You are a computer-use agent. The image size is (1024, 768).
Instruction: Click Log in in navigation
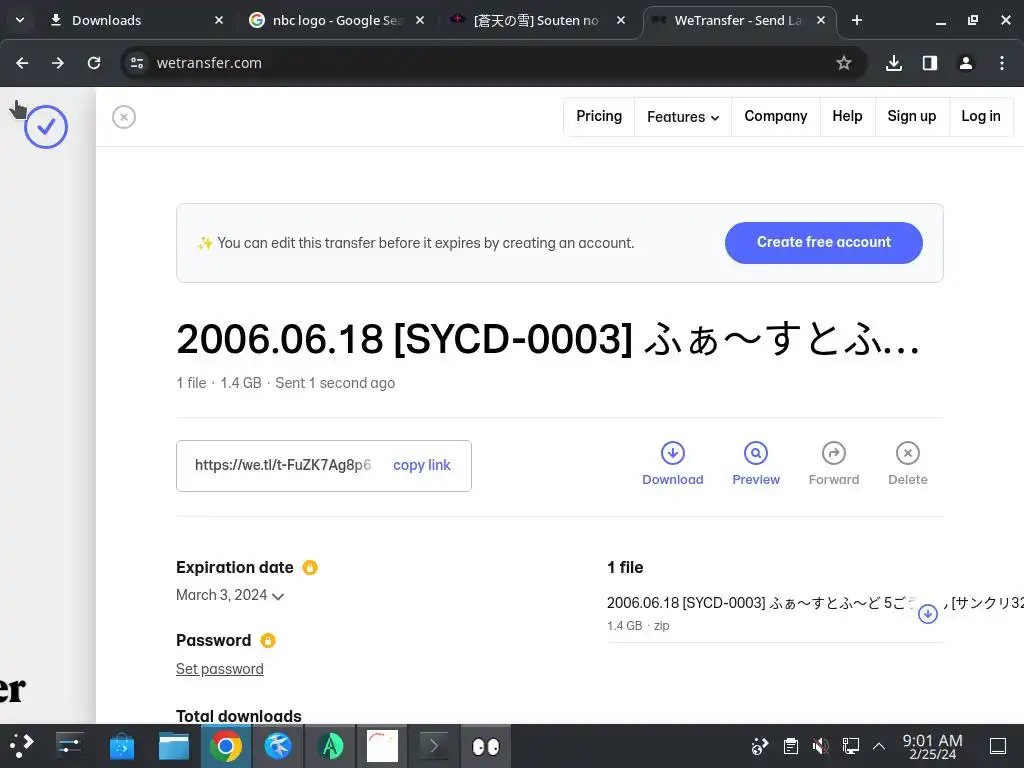(x=981, y=116)
